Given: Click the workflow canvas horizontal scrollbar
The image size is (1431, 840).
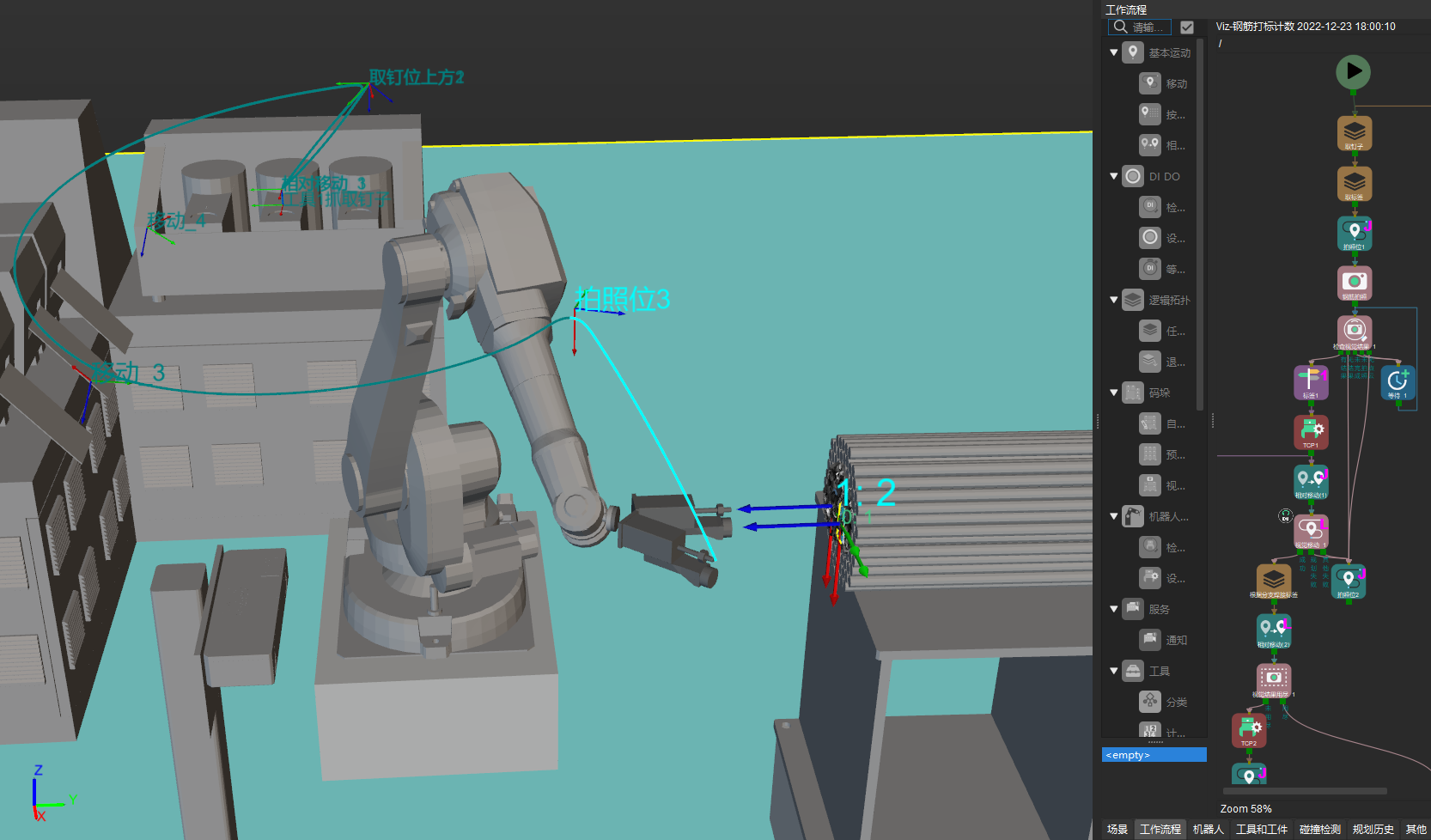Looking at the screenshot, I should click(1304, 791).
